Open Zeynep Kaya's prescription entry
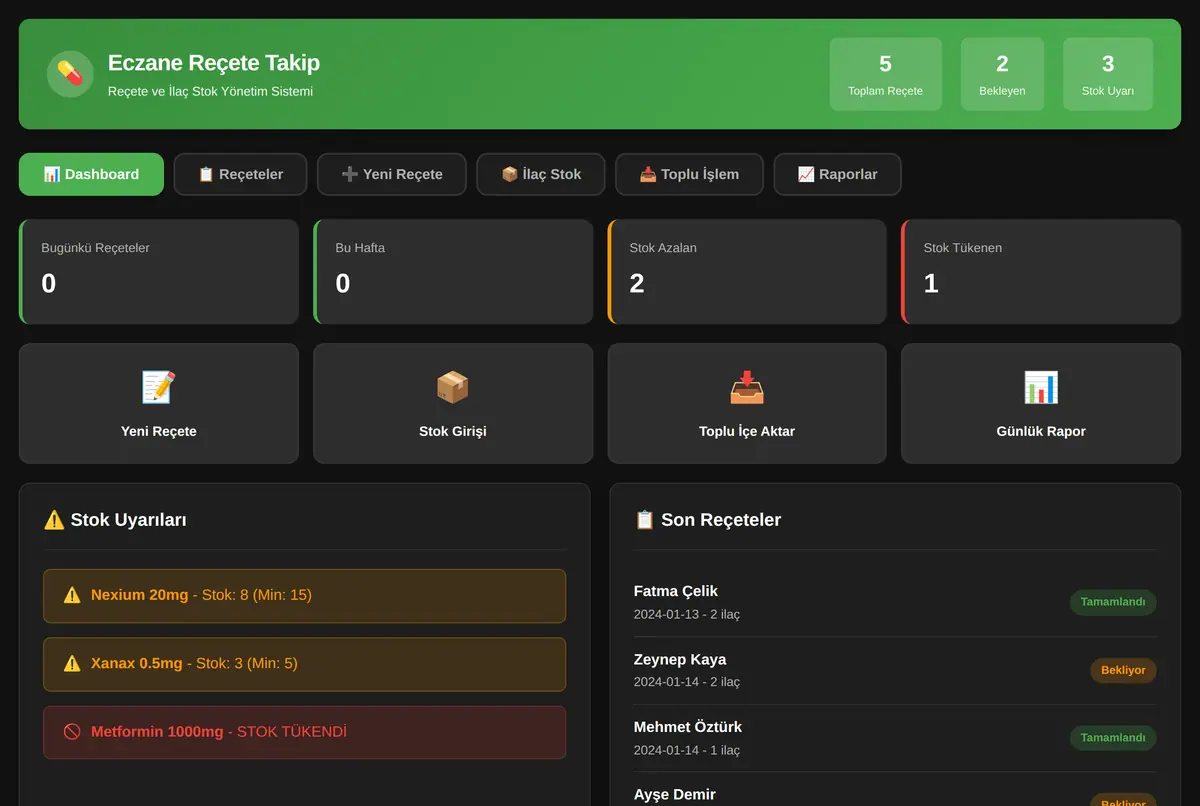1200x806 pixels. tap(895, 671)
